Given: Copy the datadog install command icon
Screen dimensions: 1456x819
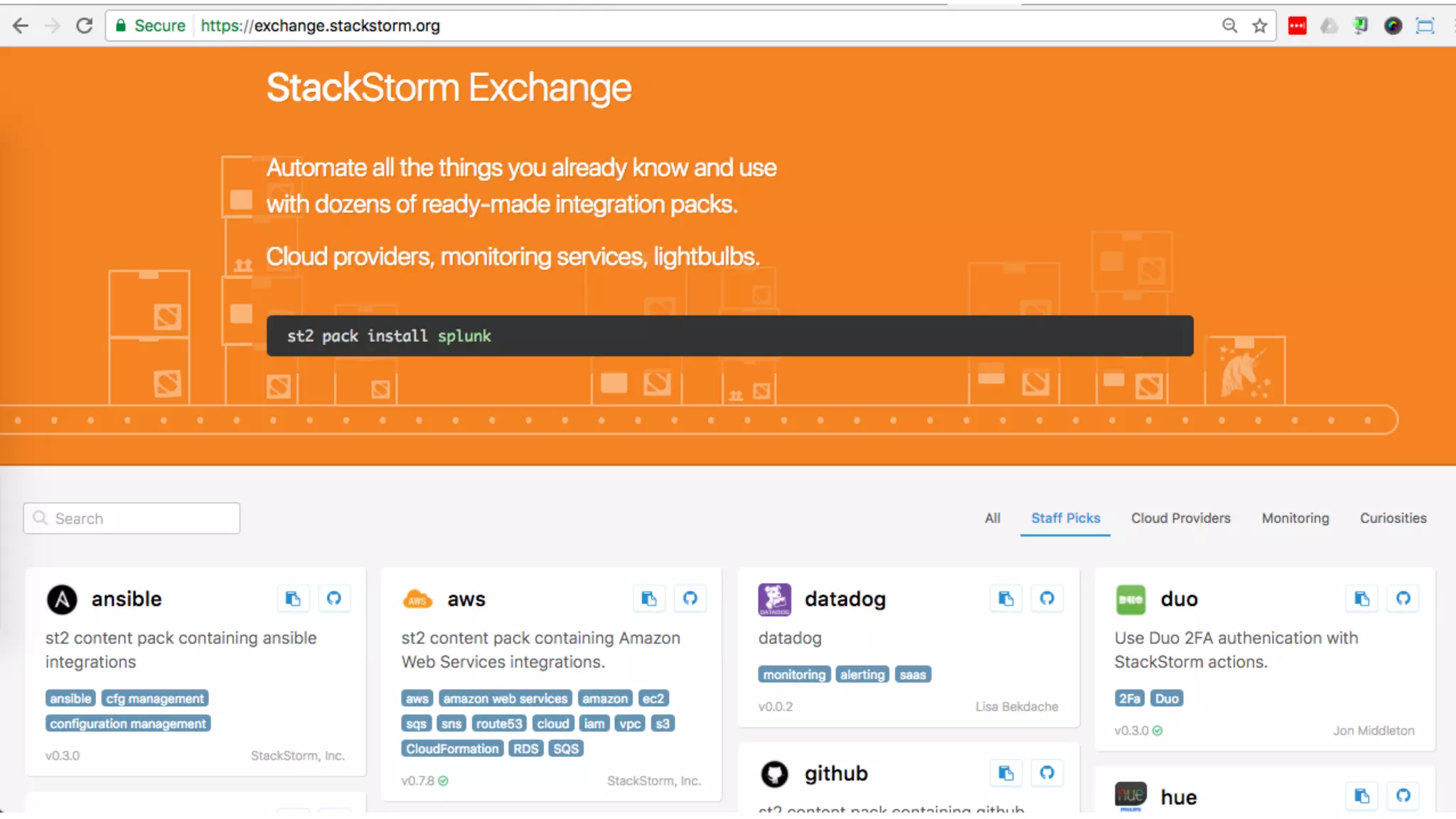Looking at the screenshot, I should point(1006,599).
